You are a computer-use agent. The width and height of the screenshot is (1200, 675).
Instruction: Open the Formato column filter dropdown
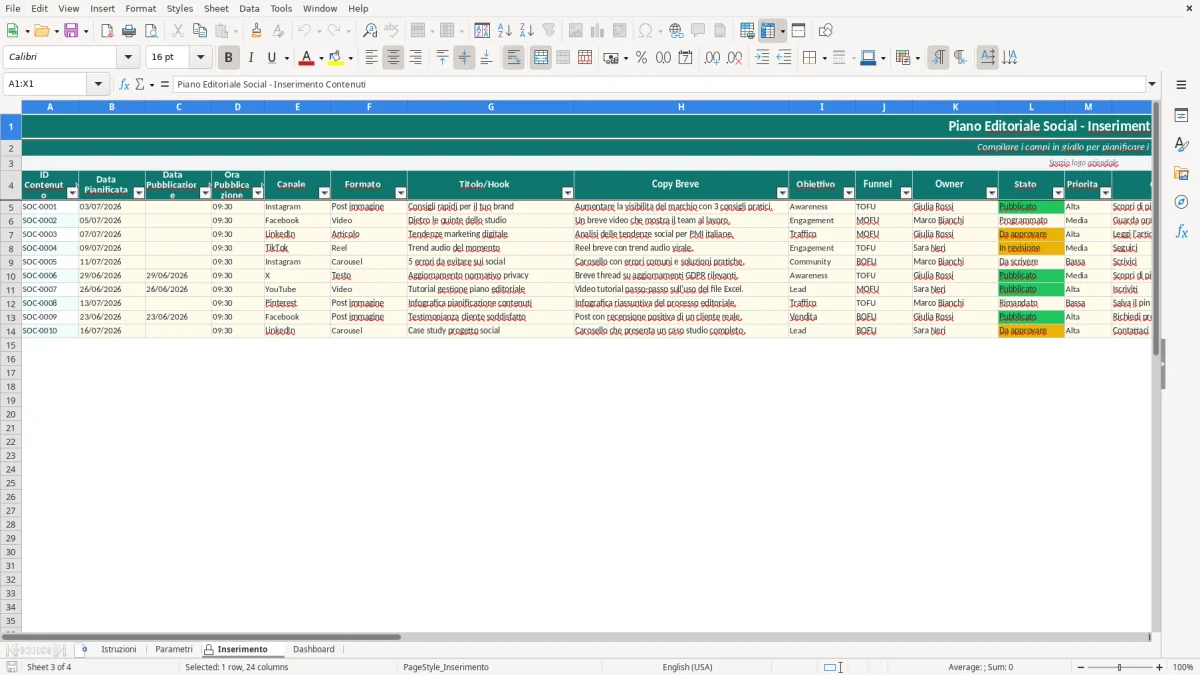coord(401,193)
